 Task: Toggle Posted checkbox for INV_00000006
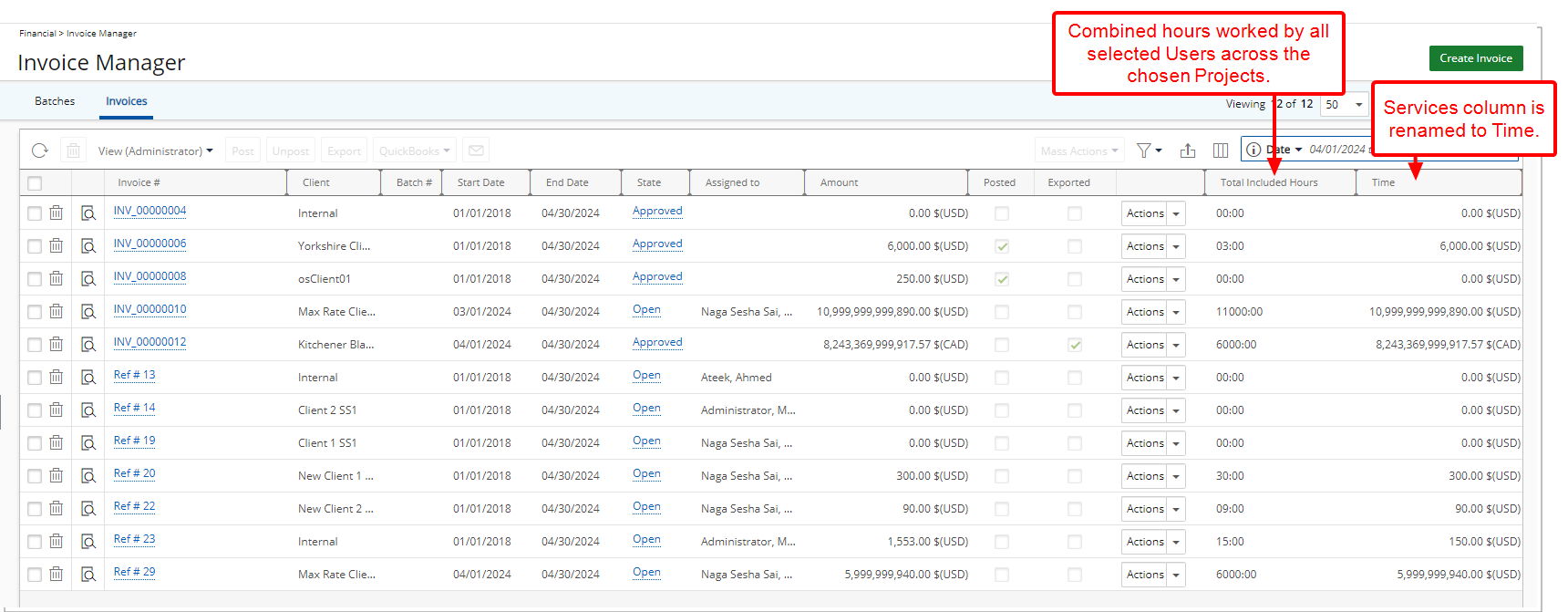click(x=1002, y=246)
